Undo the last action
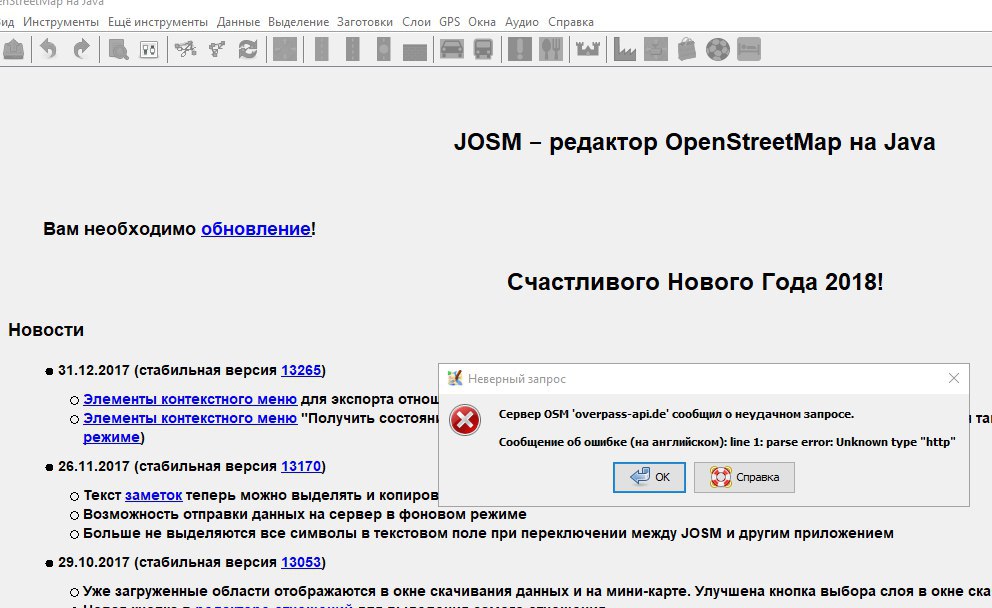The width and height of the screenshot is (992, 608). [49, 49]
